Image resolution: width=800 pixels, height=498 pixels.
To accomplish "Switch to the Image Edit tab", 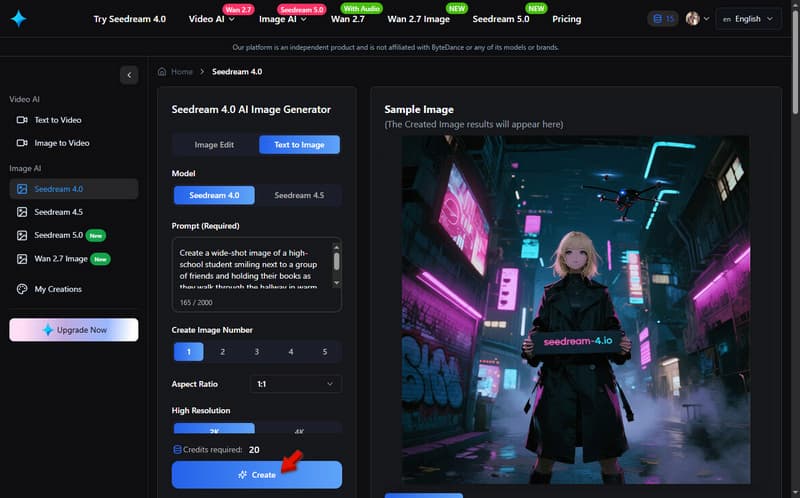I will click(214, 144).
